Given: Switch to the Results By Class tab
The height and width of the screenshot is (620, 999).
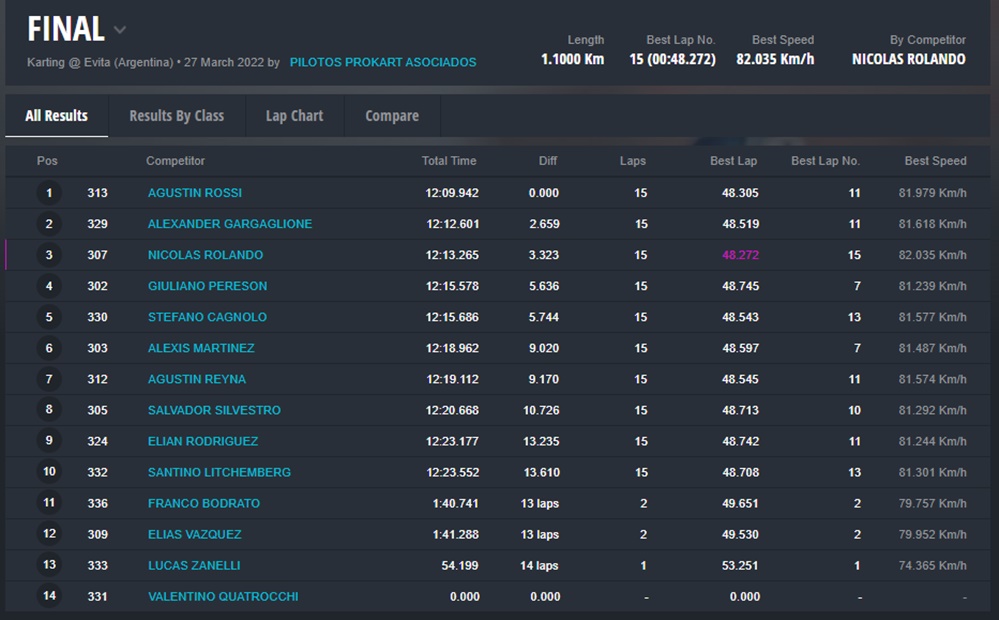Looking at the screenshot, I should pyautogui.click(x=176, y=116).
